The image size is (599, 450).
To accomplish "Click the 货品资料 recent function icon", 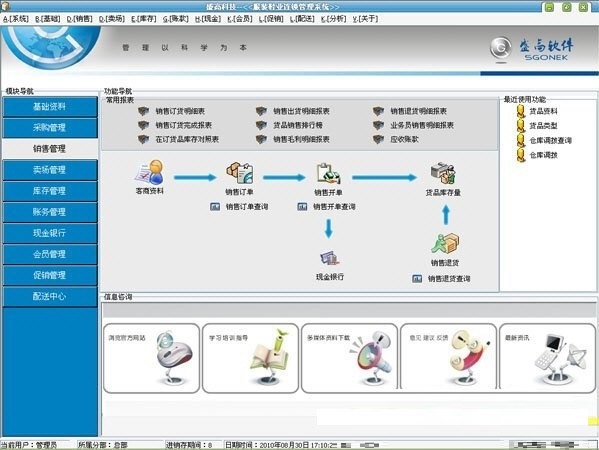I will pyautogui.click(x=521, y=111).
